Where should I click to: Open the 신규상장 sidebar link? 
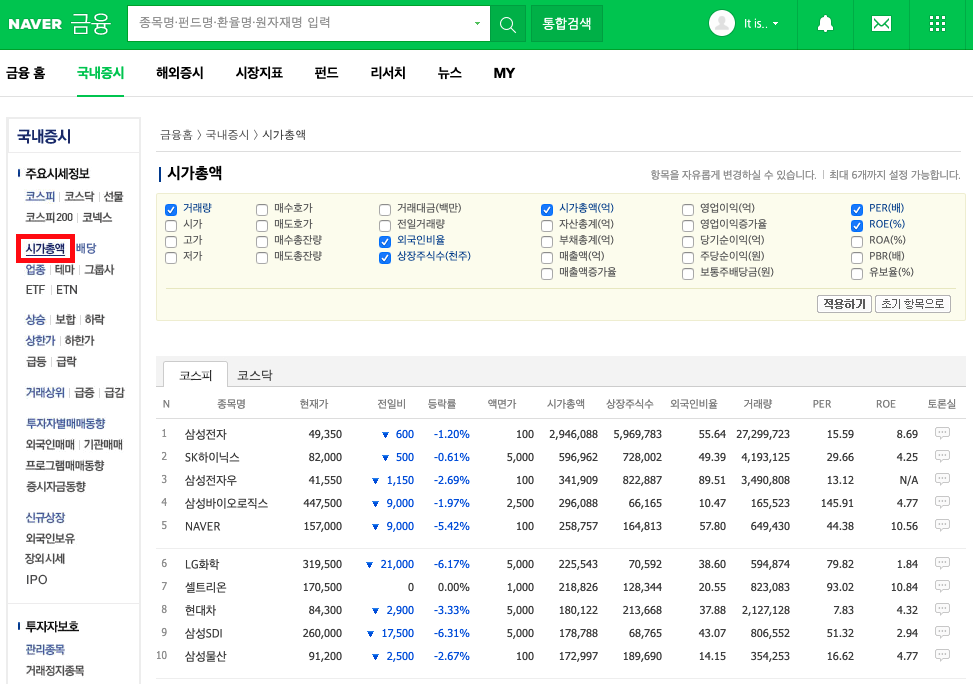pos(45,517)
